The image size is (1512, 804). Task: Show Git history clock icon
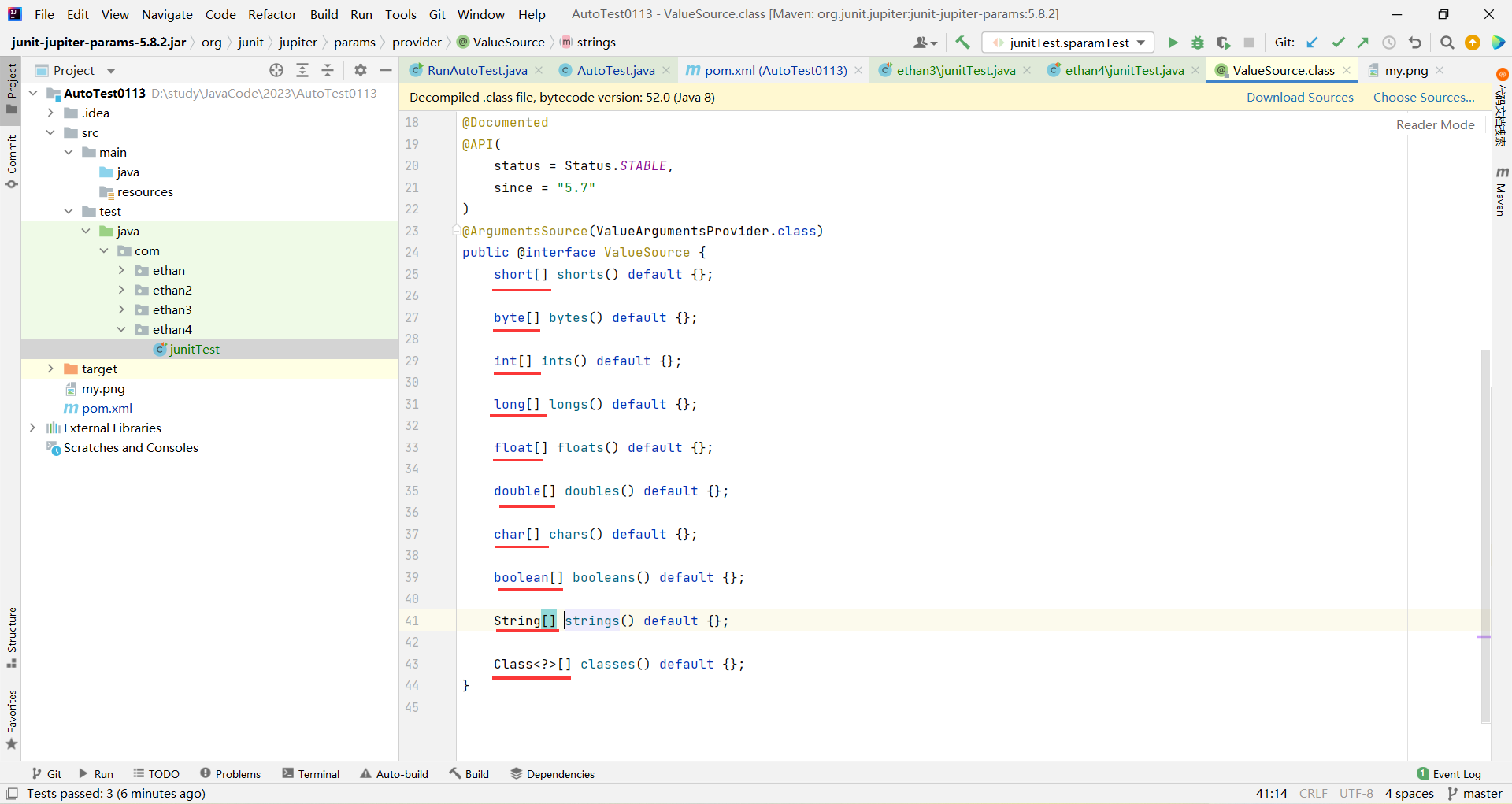1389,43
